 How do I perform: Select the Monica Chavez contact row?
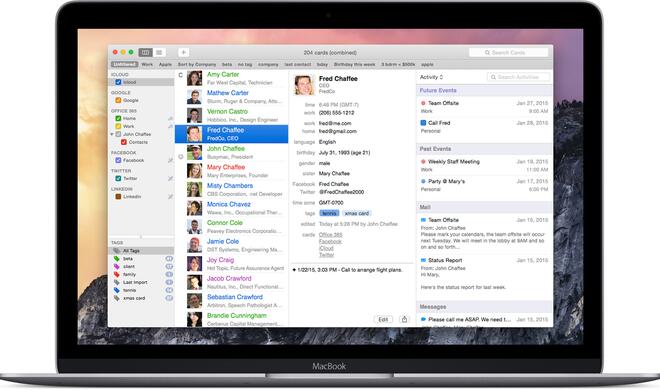pyautogui.click(x=232, y=208)
